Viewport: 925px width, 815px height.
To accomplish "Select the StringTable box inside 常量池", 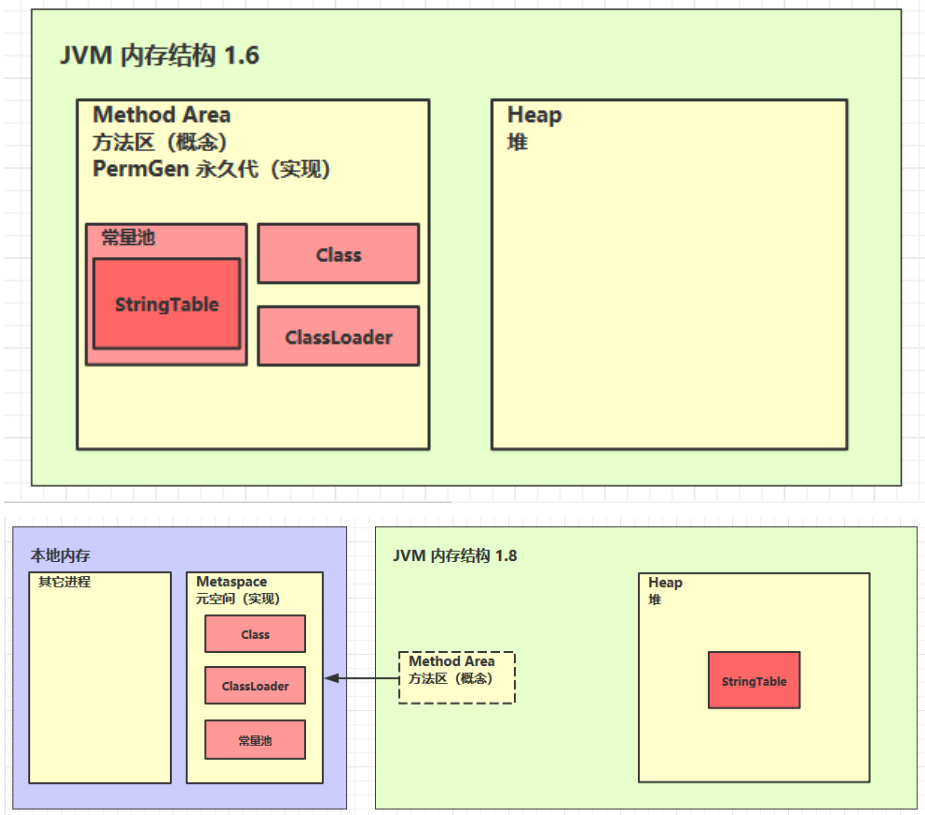I will 166,305.
